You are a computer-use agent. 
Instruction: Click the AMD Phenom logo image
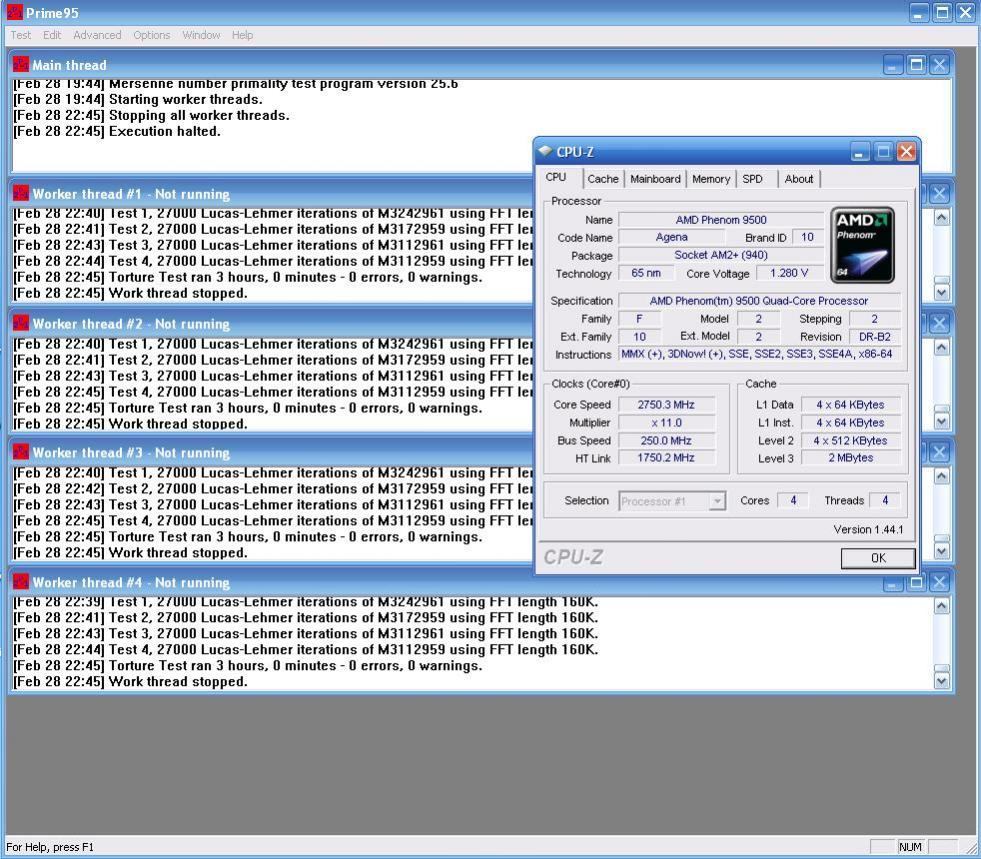862,245
